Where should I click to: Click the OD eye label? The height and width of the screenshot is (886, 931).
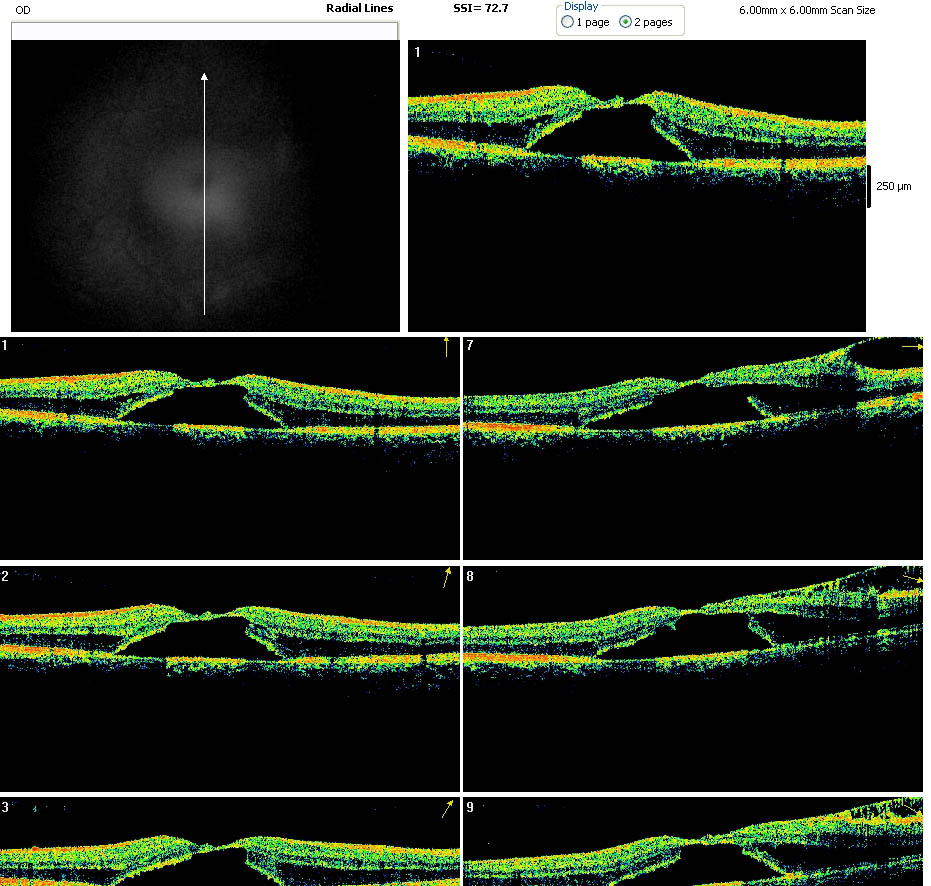[23, 10]
